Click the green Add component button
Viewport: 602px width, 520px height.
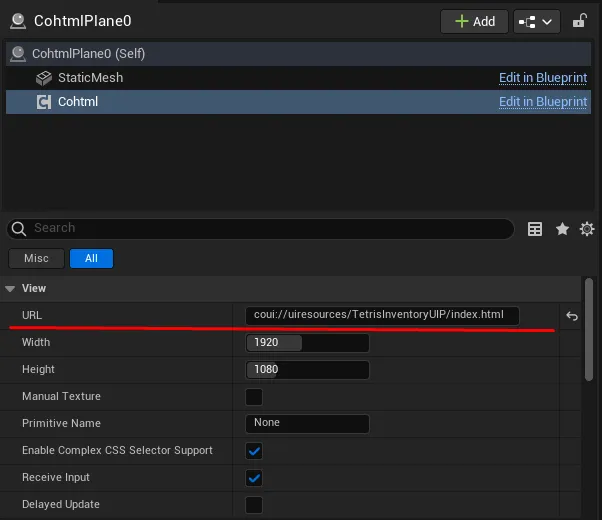[473, 21]
